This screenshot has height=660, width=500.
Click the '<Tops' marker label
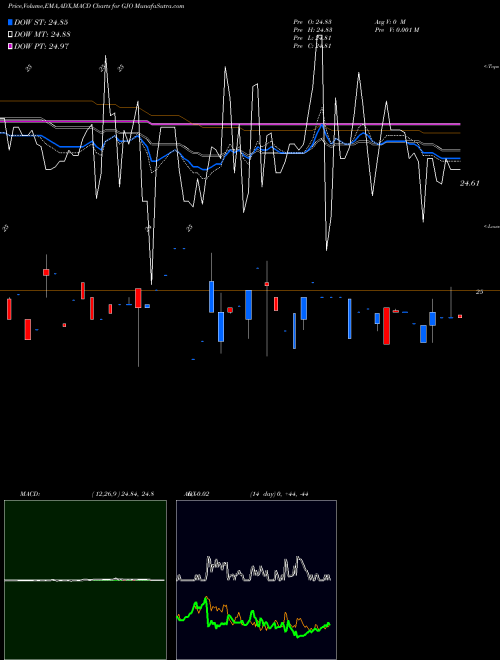492,67
